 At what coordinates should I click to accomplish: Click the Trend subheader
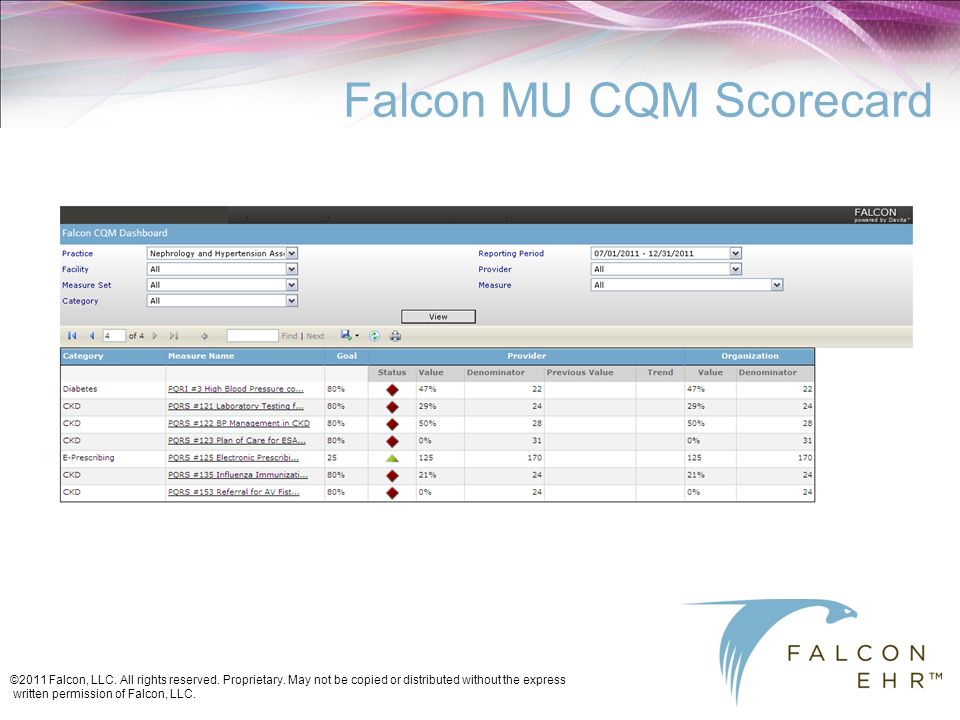pos(660,372)
